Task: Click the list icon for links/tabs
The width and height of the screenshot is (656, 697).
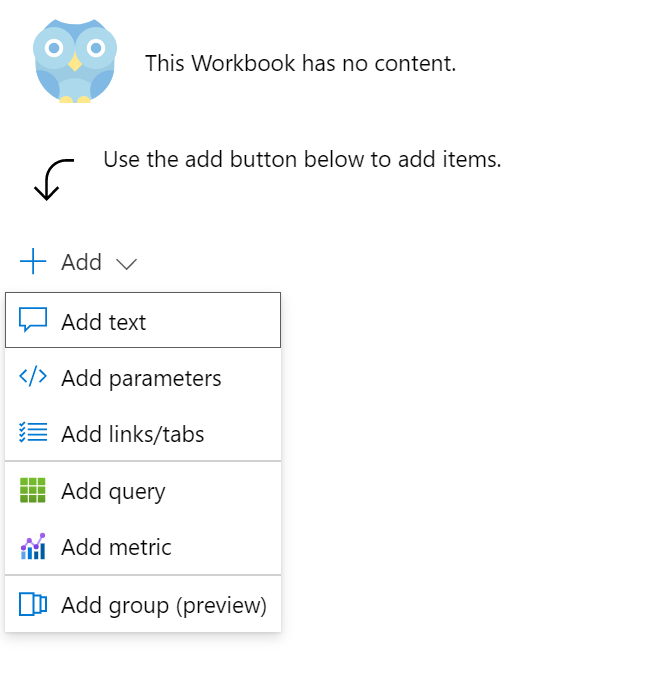Action: coord(33,433)
